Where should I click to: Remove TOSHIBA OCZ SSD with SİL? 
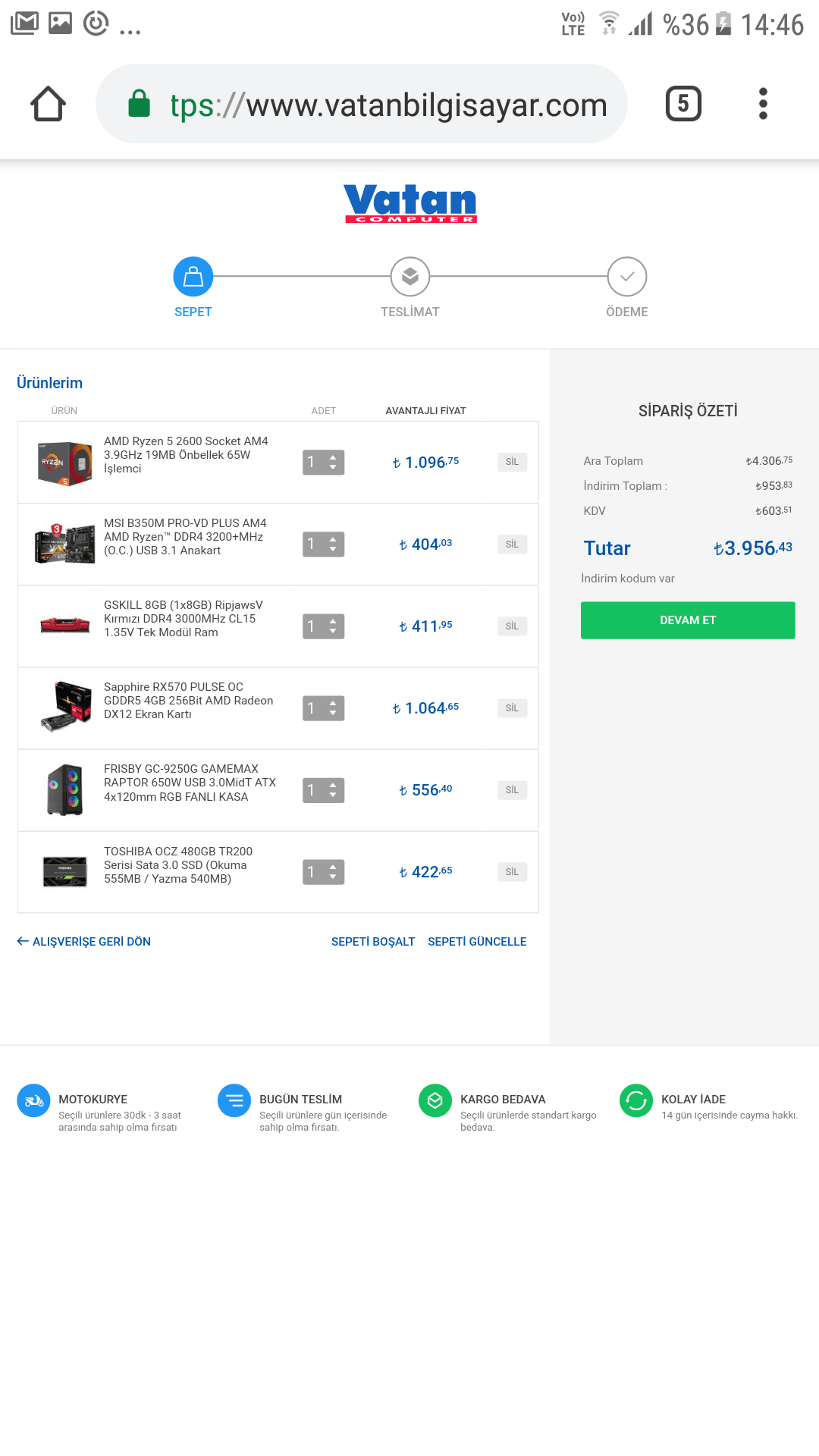click(513, 871)
